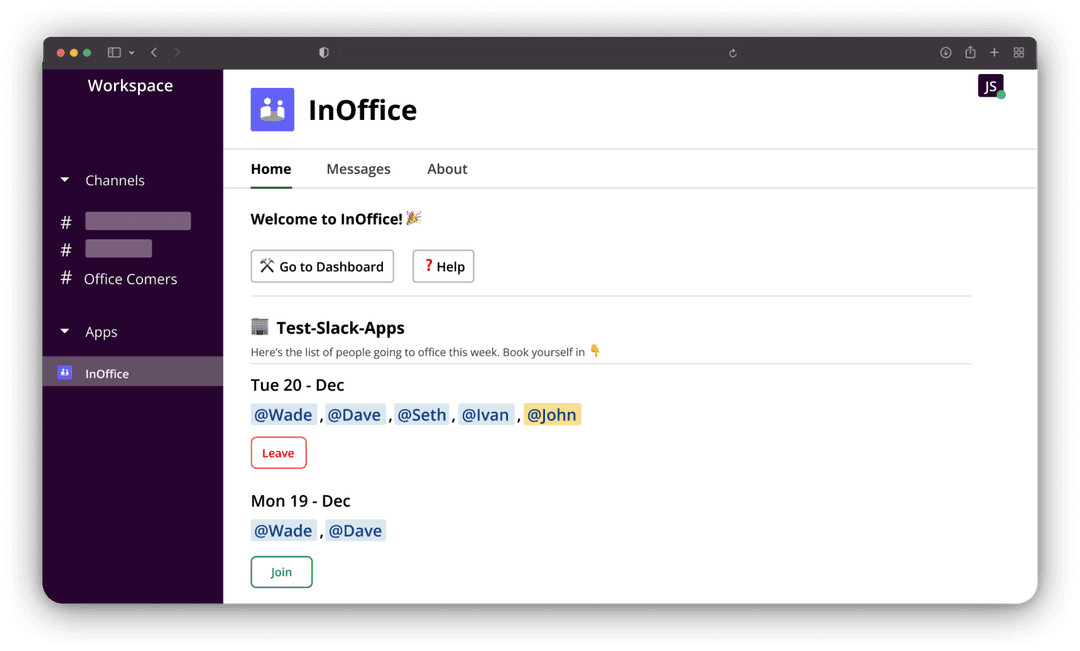1080x651 pixels.
Task: Click the Go to Dashboard button
Action: coord(322,267)
